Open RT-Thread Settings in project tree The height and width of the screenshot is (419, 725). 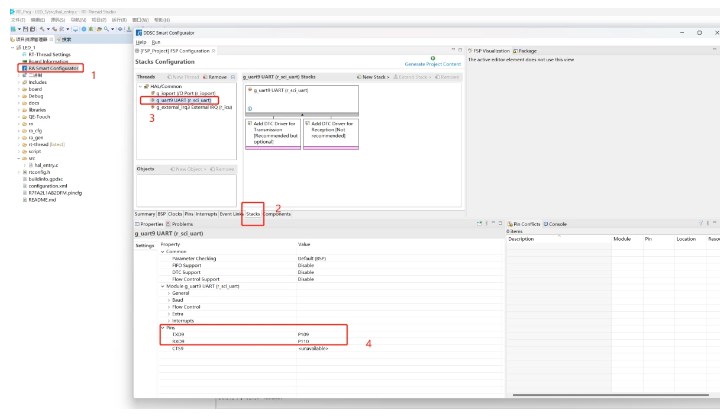click(49, 55)
